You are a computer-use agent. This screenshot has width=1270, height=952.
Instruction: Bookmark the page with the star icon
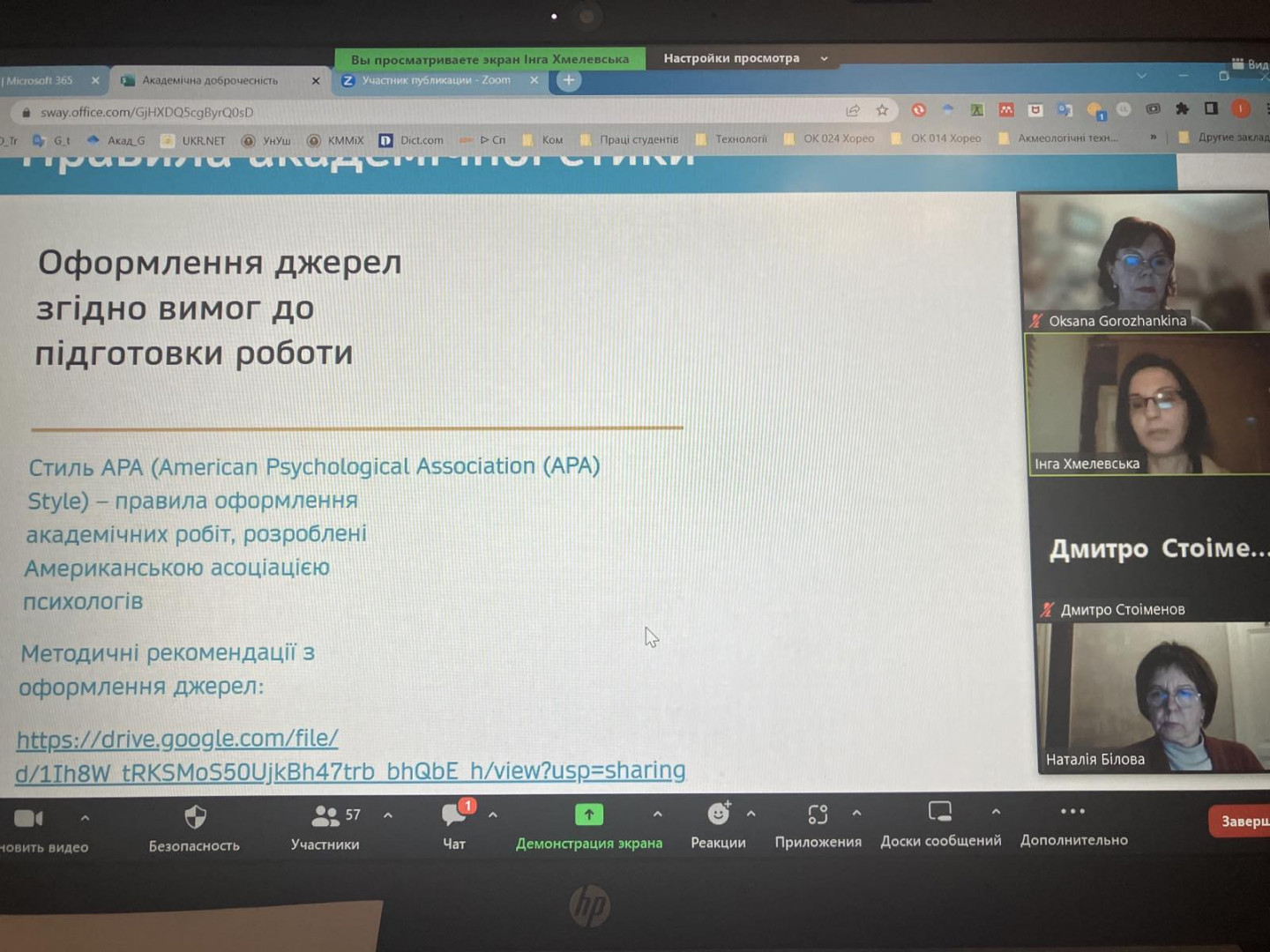click(882, 110)
